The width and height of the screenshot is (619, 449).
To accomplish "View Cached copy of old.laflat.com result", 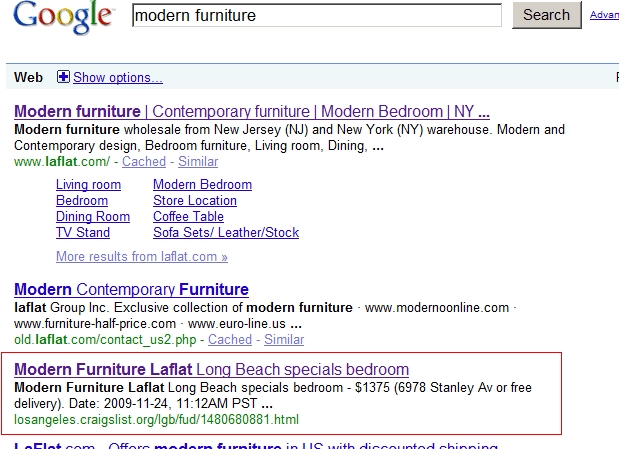I will pos(230,340).
